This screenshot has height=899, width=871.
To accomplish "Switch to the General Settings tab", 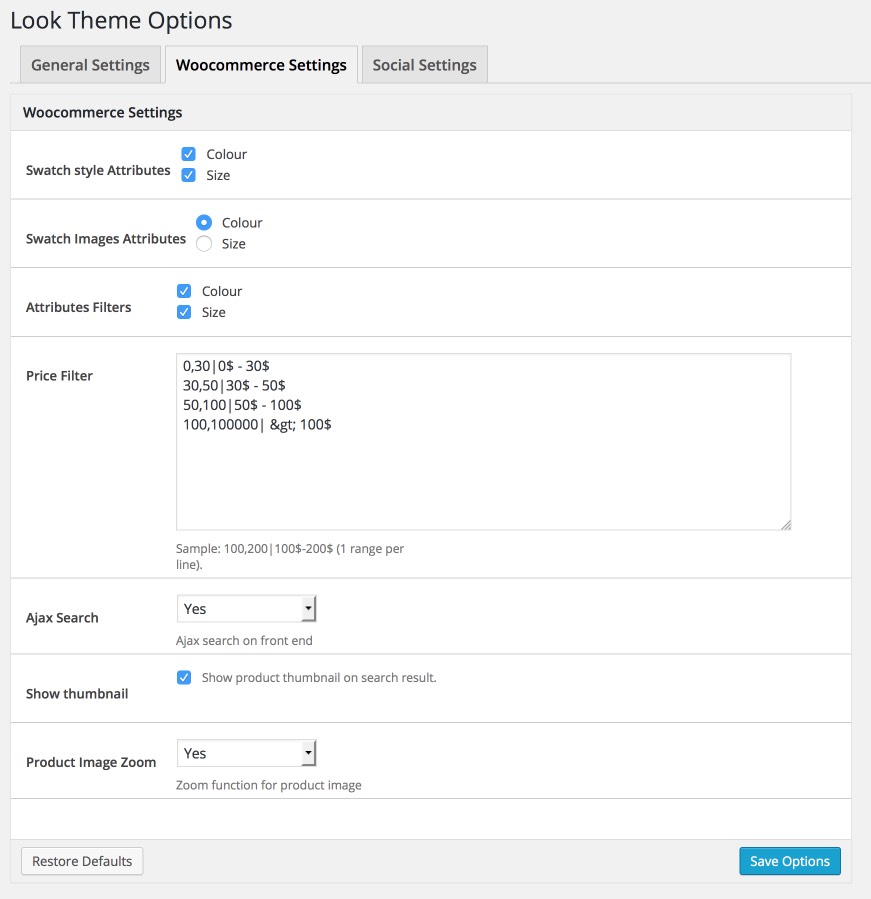I will click(90, 65).
